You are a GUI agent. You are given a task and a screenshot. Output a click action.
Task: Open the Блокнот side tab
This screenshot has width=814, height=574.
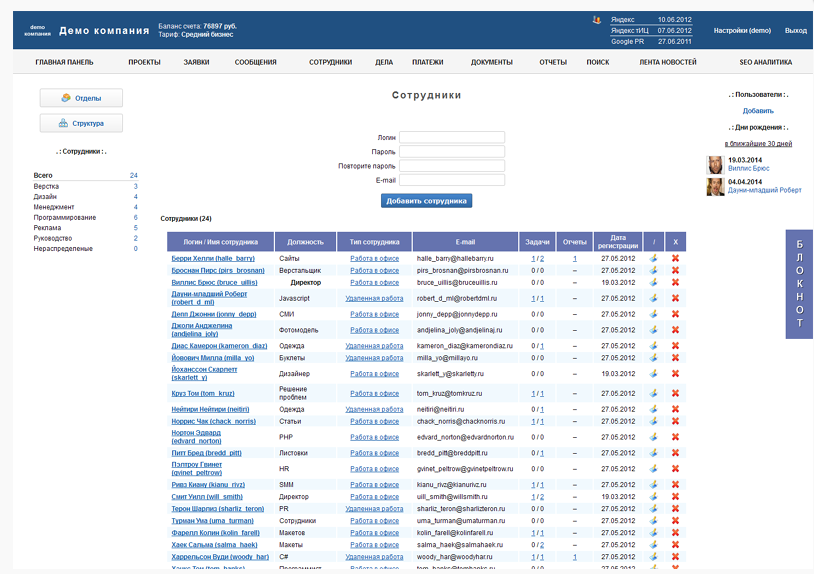799,284
